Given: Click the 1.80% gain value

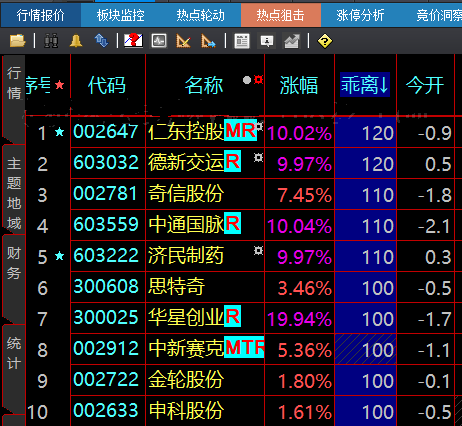Looking at the screenshot, I should click(x=305, y=381).
